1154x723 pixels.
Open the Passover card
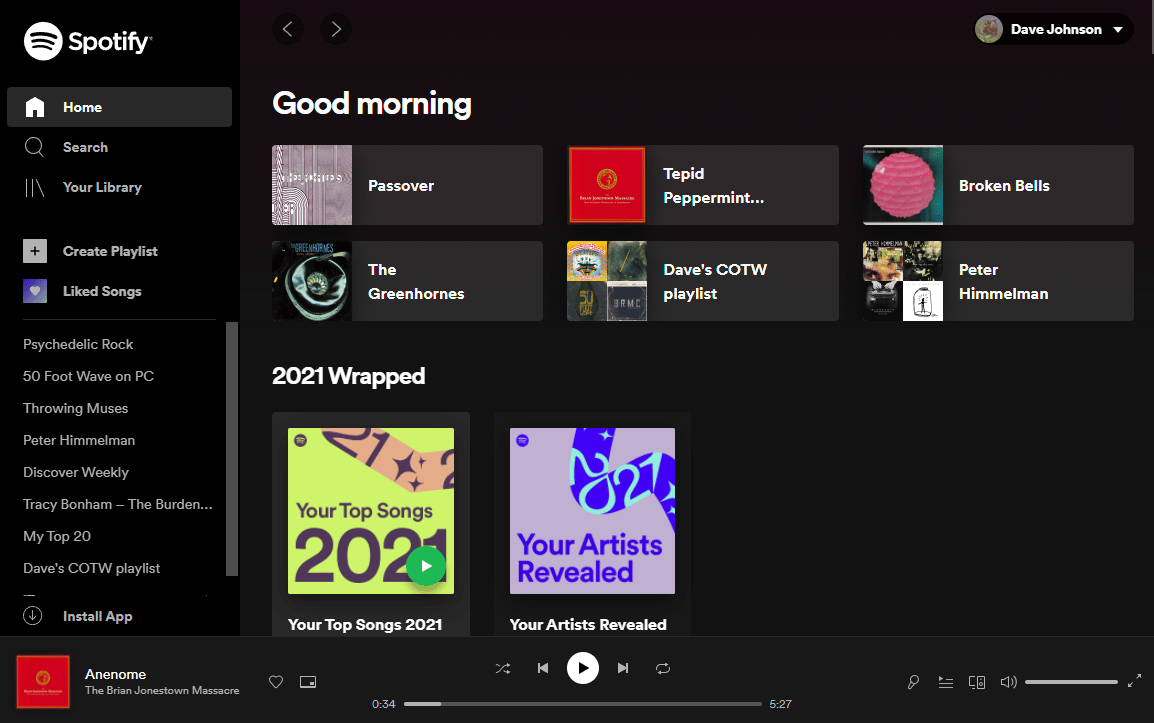tap(407, 185)
